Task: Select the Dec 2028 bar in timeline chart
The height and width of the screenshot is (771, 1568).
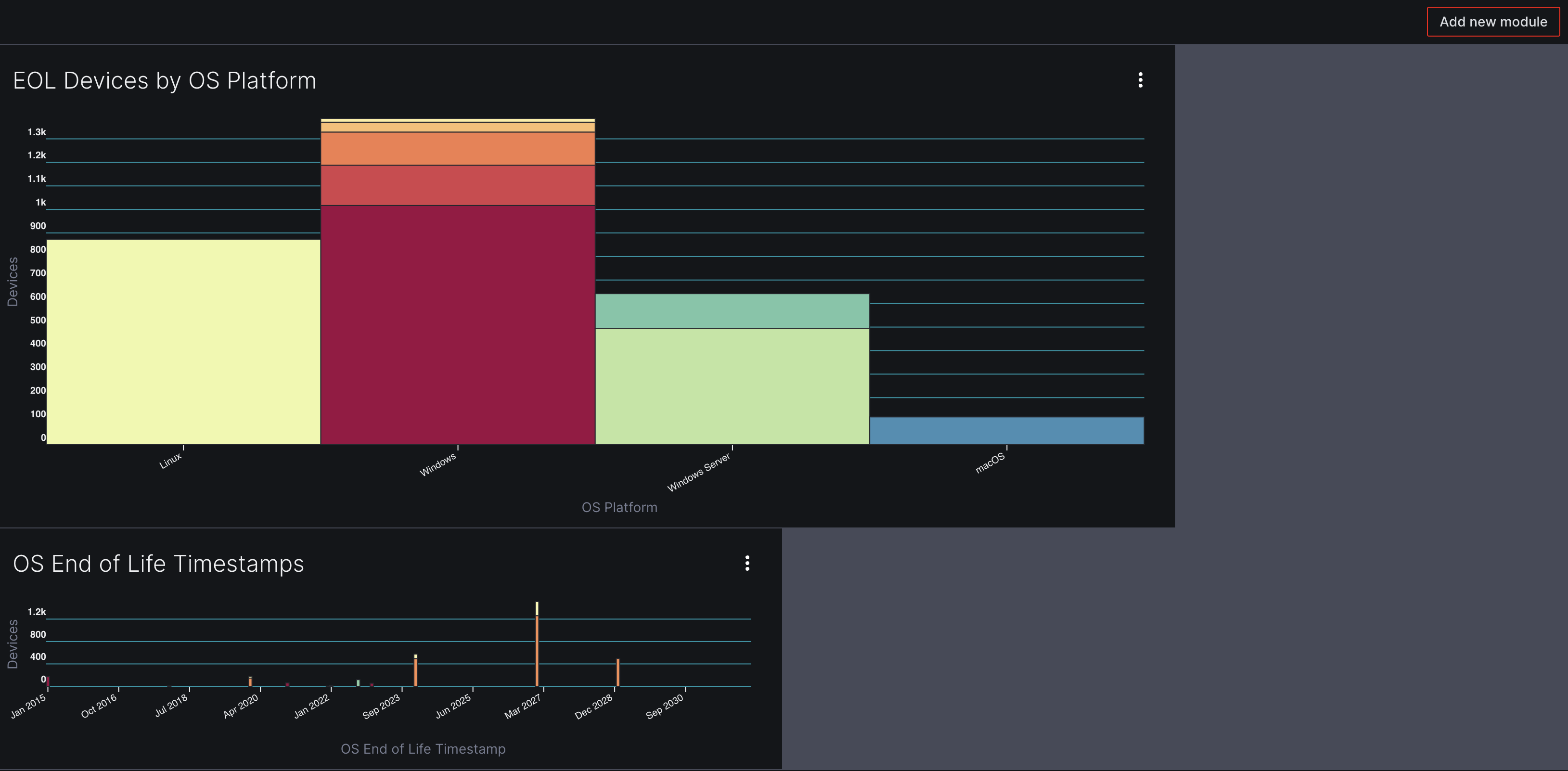Action: 618,672
